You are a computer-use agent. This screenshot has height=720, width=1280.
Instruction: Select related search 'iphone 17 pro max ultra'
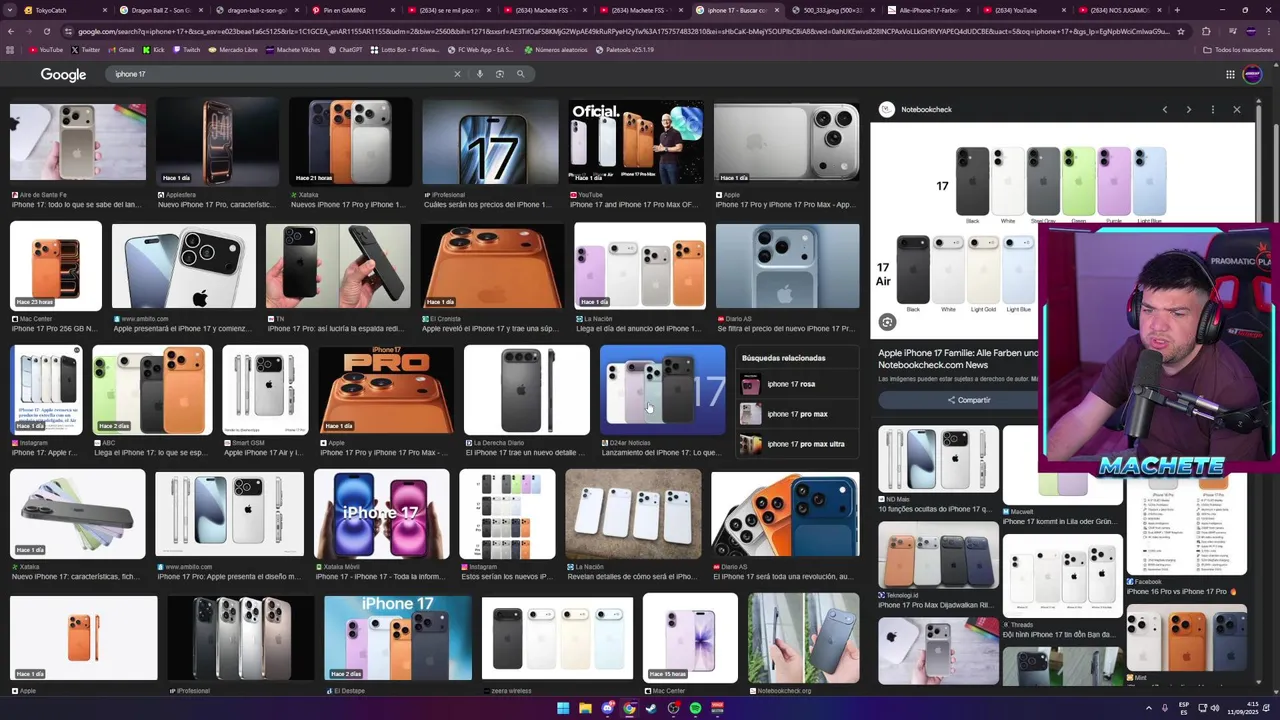click(x=797, y=444)
